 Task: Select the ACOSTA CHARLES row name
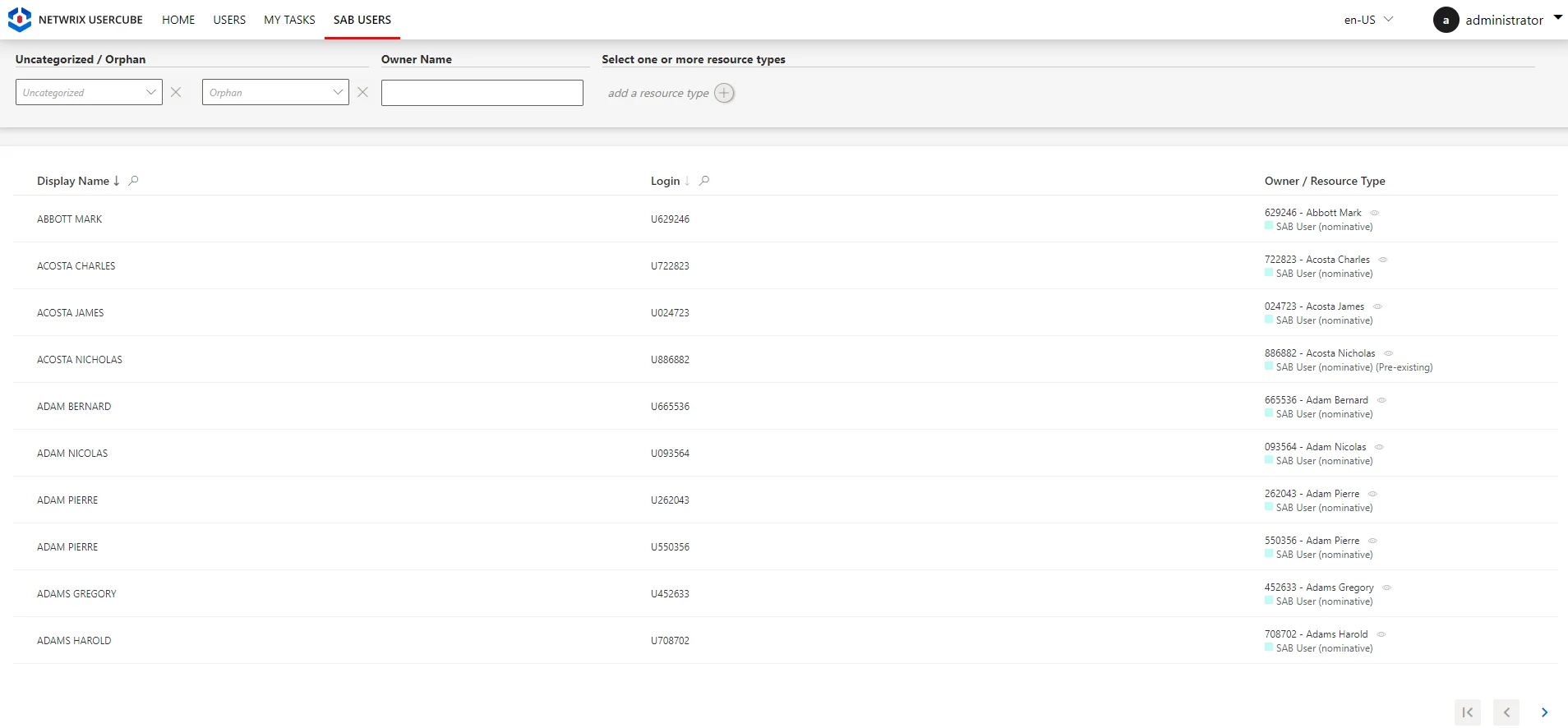coord(76,266)
